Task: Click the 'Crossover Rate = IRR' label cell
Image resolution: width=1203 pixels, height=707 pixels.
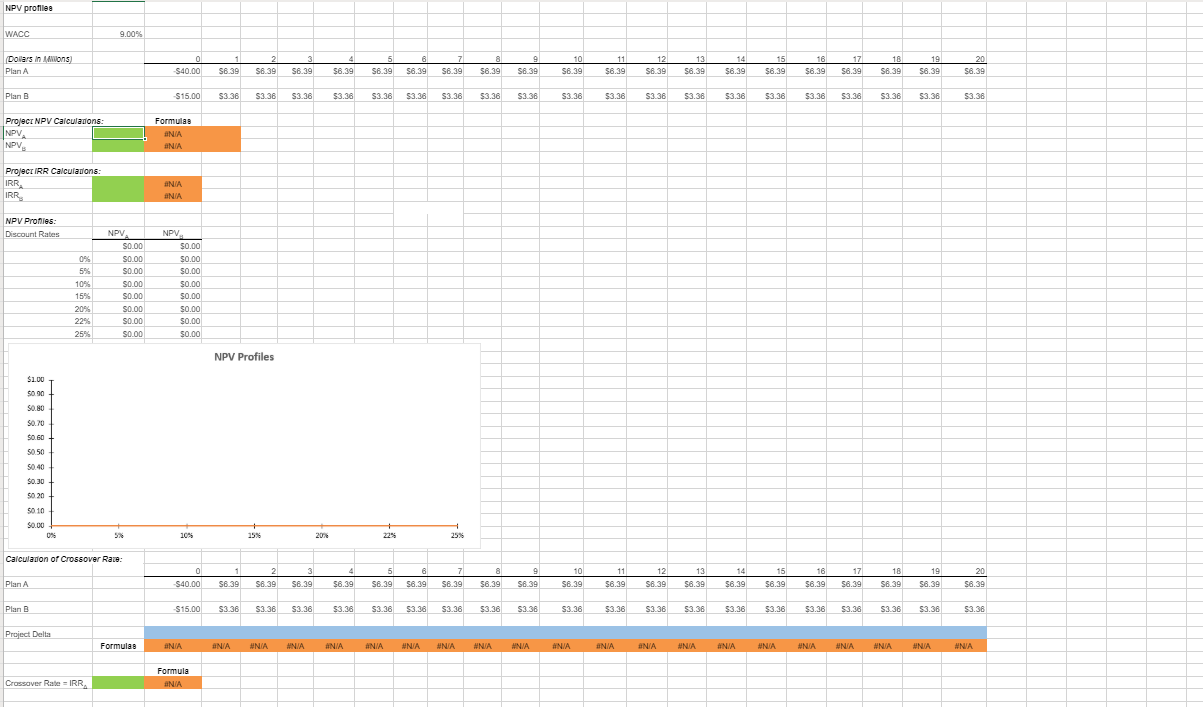Action: [x=48, y=683]
